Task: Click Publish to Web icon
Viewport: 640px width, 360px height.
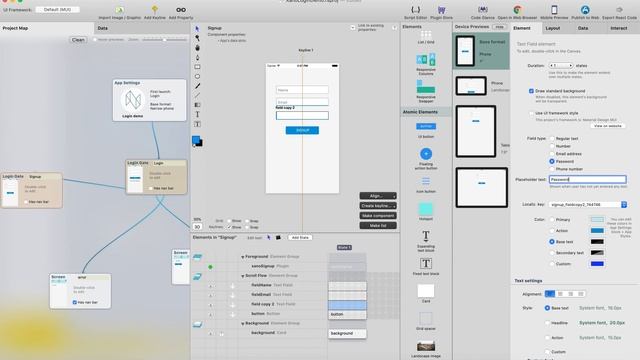Action: [585, 10]
